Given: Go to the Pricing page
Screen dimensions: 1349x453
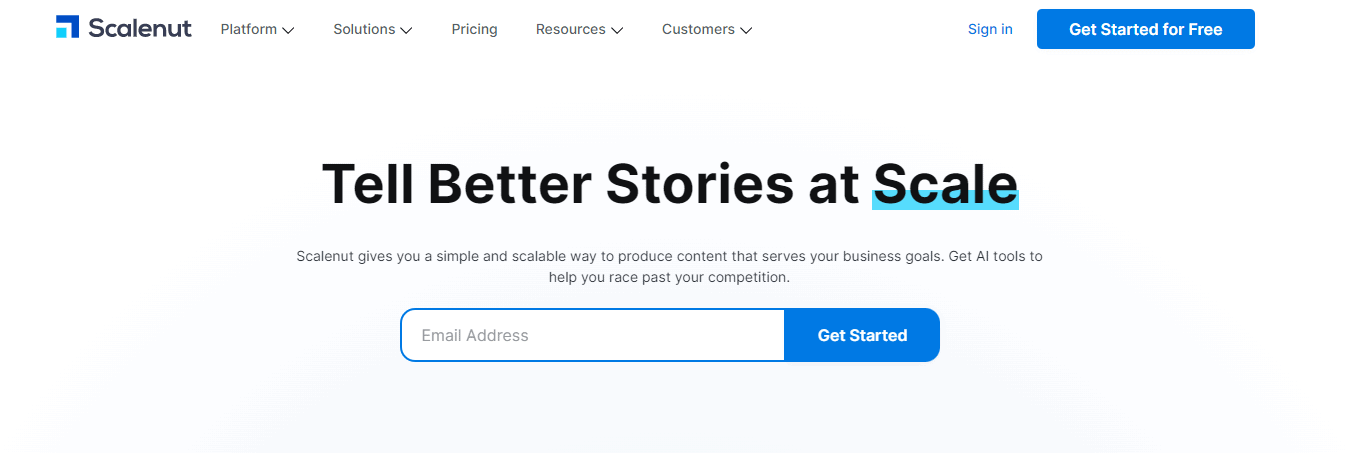Looking at the screenshot, I should coord(474,30).
